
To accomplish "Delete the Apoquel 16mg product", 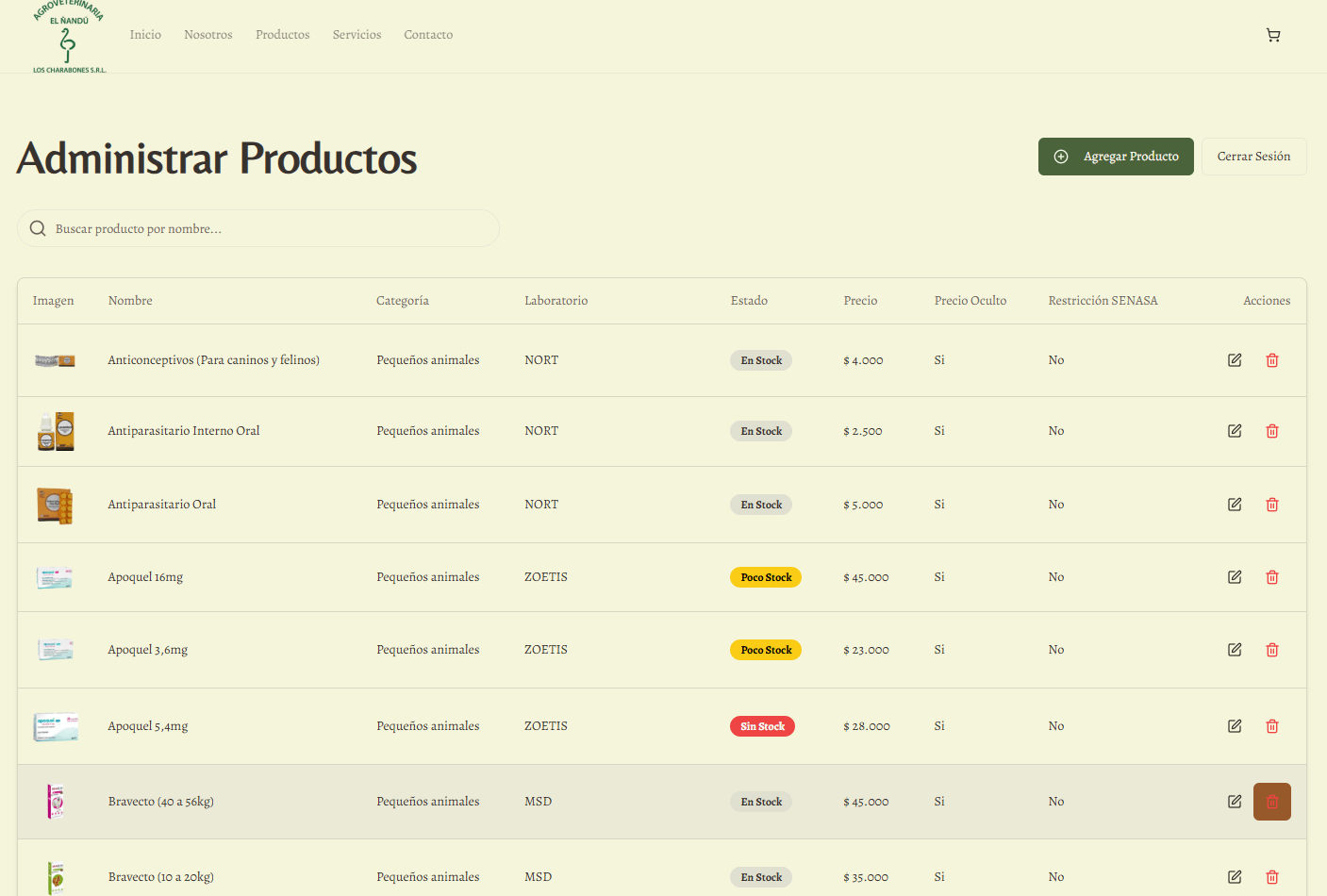I will (x=1272, y=577).
